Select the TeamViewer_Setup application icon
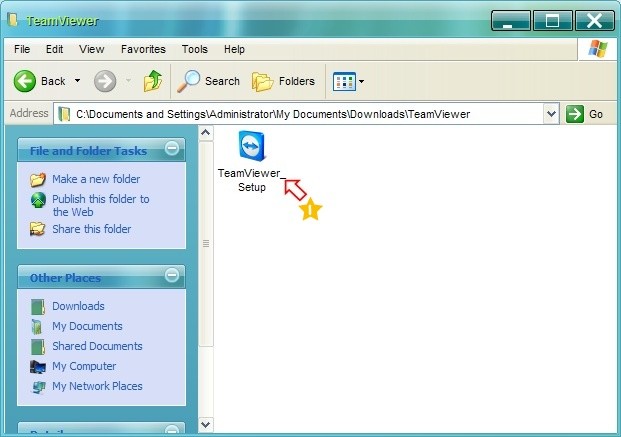The height and width of the screenshot is (437, 621). coord(252,146)
